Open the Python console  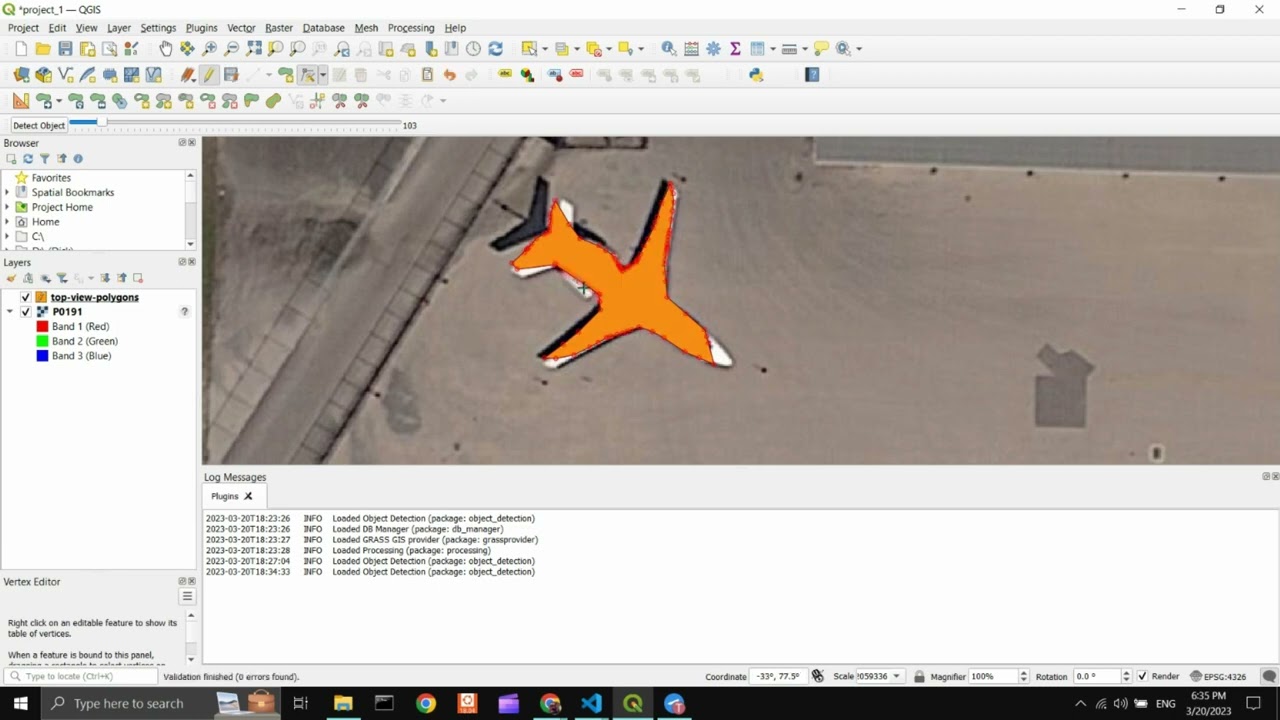tap(756, 75)
